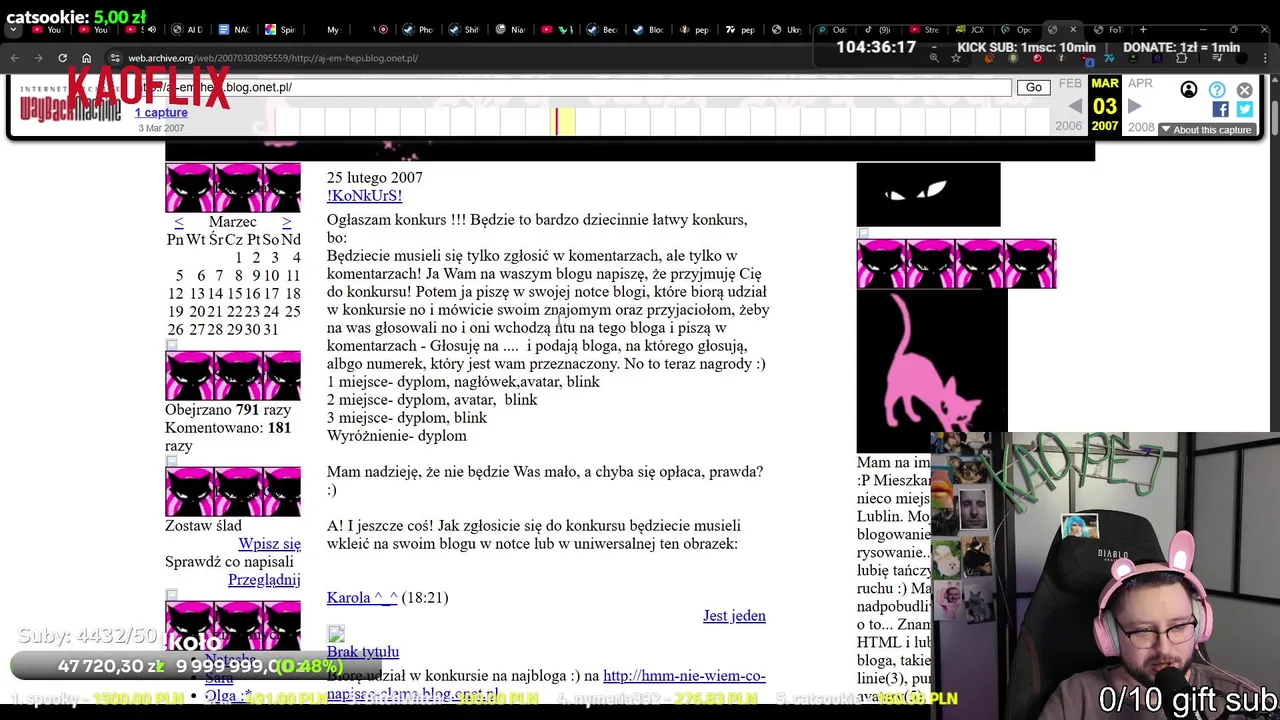Close the Wayback toolbar

coord(1244,90)
